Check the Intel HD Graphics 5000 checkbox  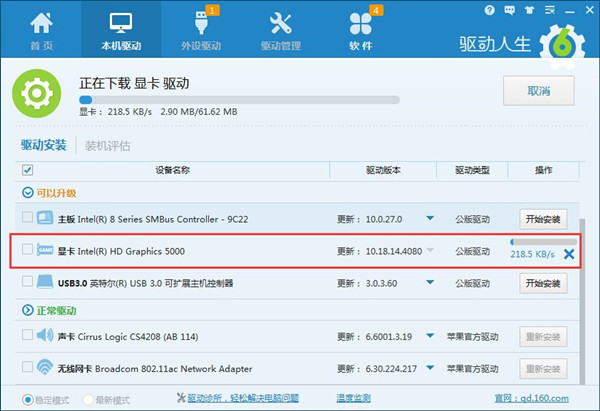27,249
